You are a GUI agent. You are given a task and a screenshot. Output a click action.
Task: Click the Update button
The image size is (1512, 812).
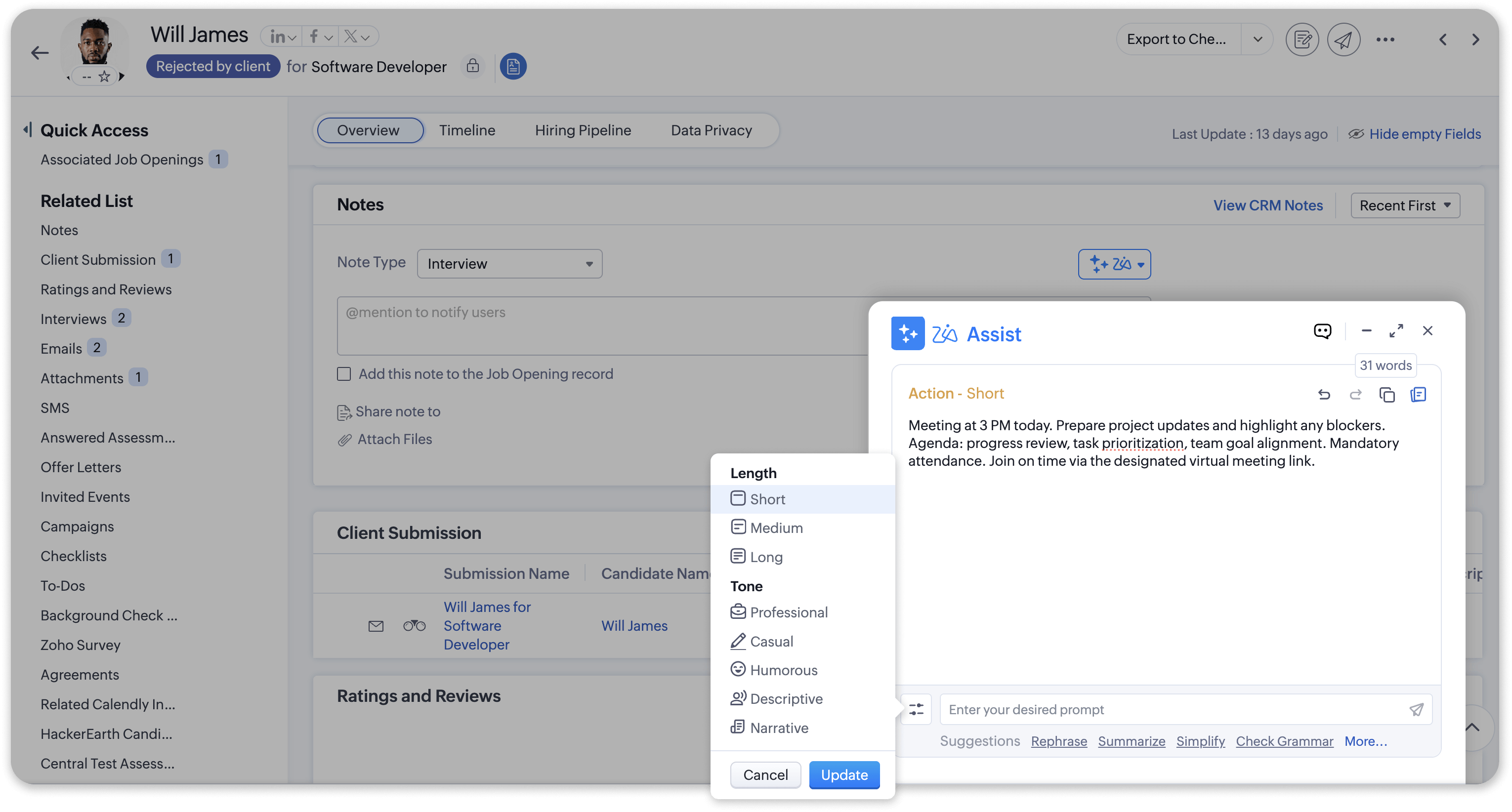point(843,774)
